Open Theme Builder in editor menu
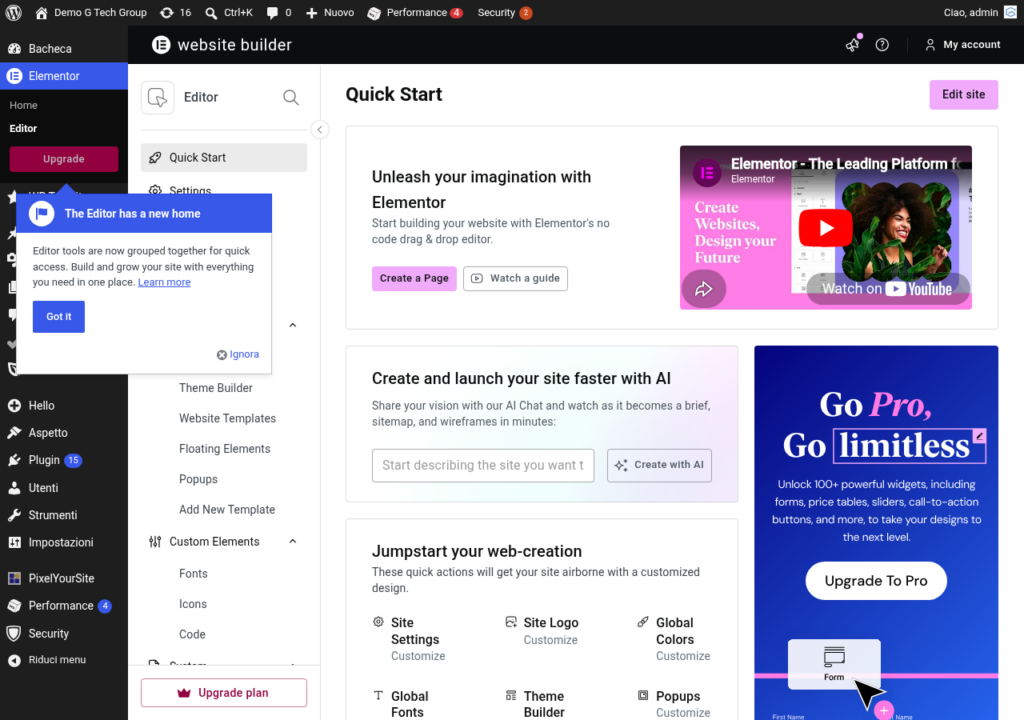The image size is (1024, 720). pyautogui.click(x=216, y=387)
